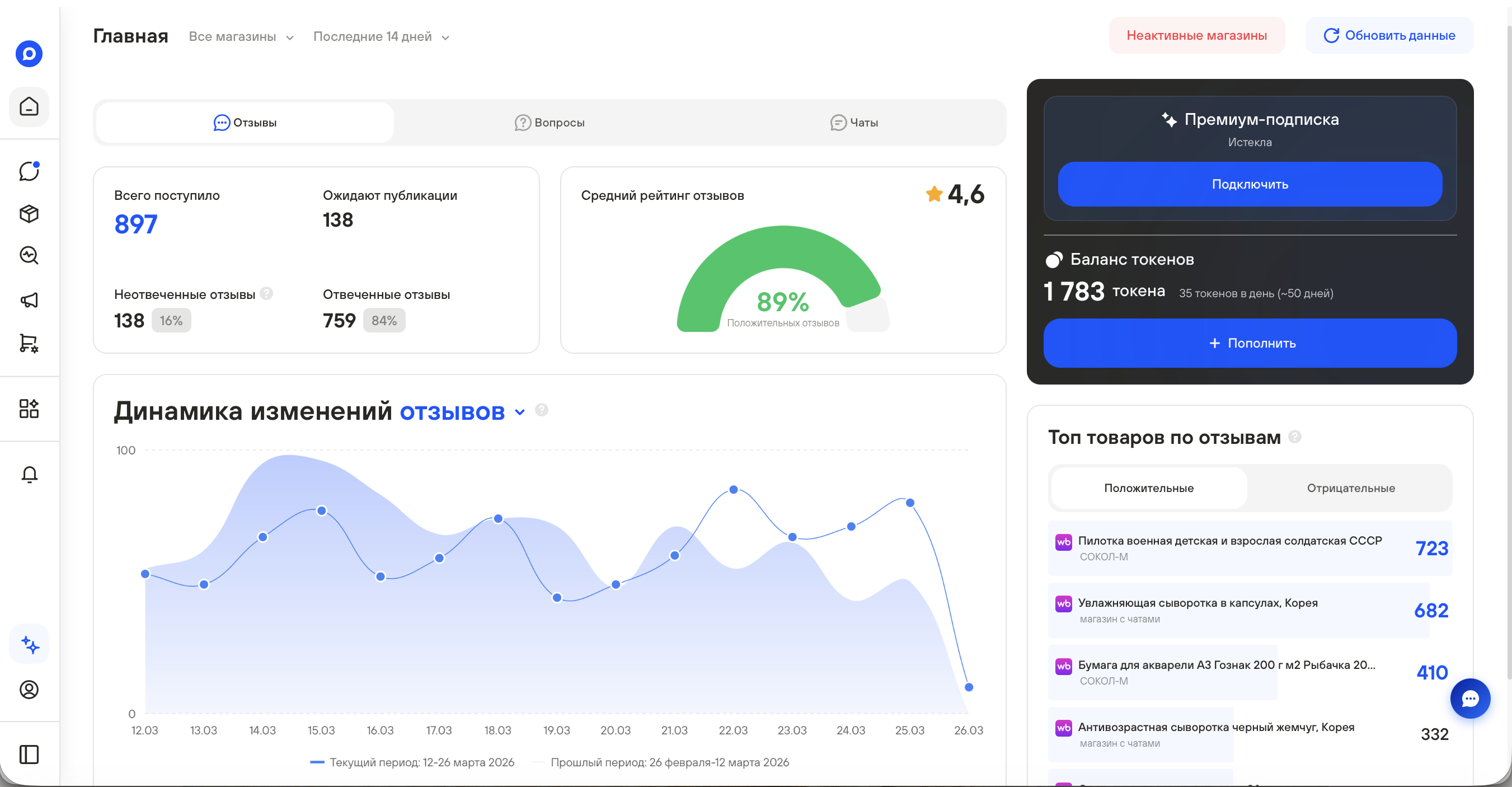Screen dimensions: 1512x787
Task: Click the Пополнить tokens button
Action: coord(1250,343)
